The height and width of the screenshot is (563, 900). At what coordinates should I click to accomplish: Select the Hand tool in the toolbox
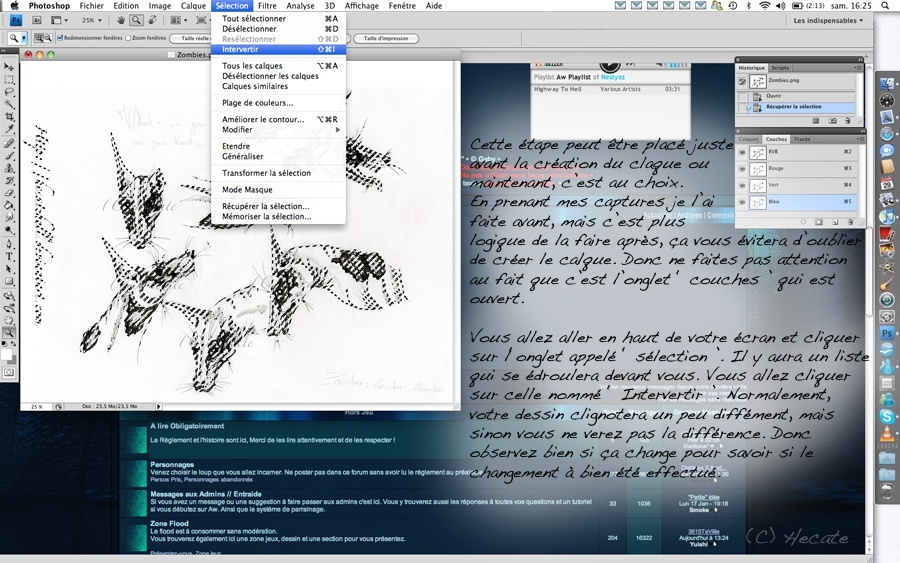click(x=9, y=320)
